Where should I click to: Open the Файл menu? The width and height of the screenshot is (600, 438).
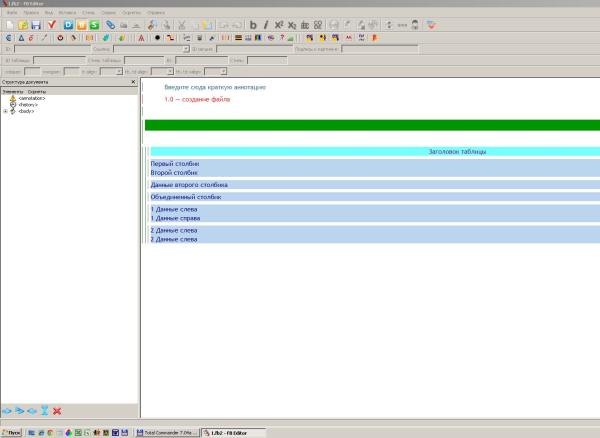[10, 12]
